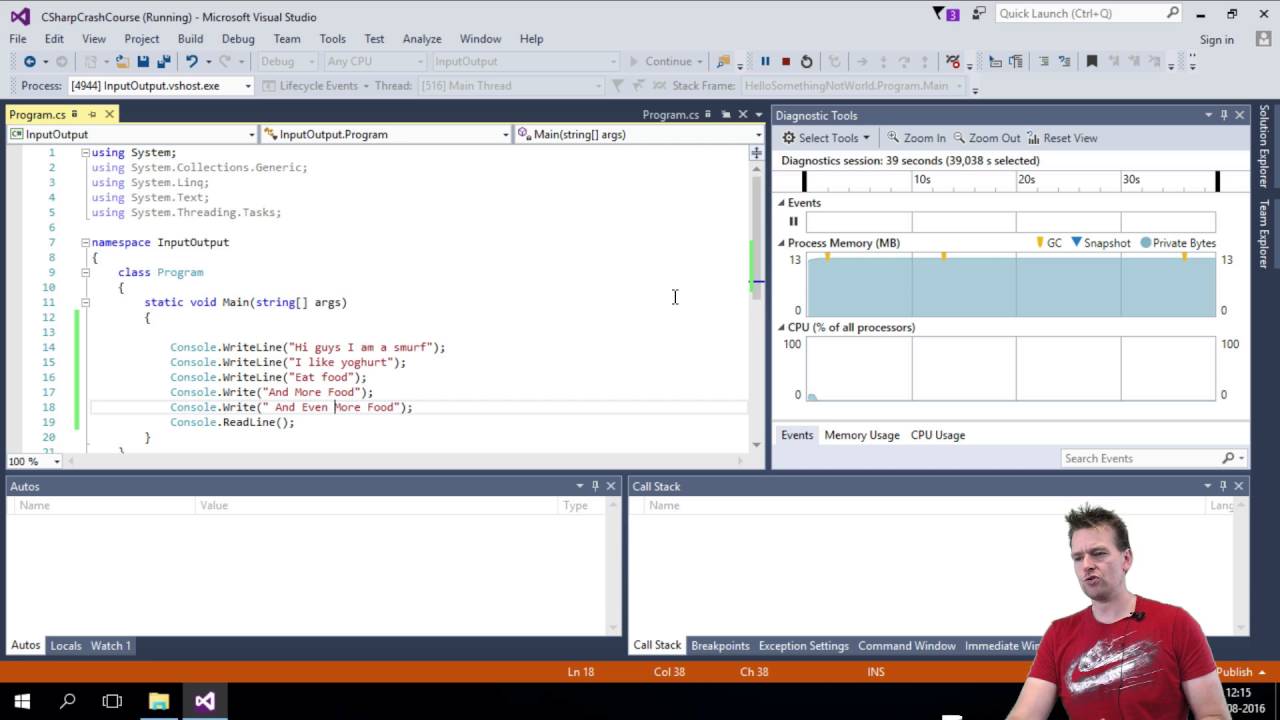This screenshot has width=1280, height=720.
Task: Click the 20s mark on diagnostics timeline
Action: click(1027, 180)
